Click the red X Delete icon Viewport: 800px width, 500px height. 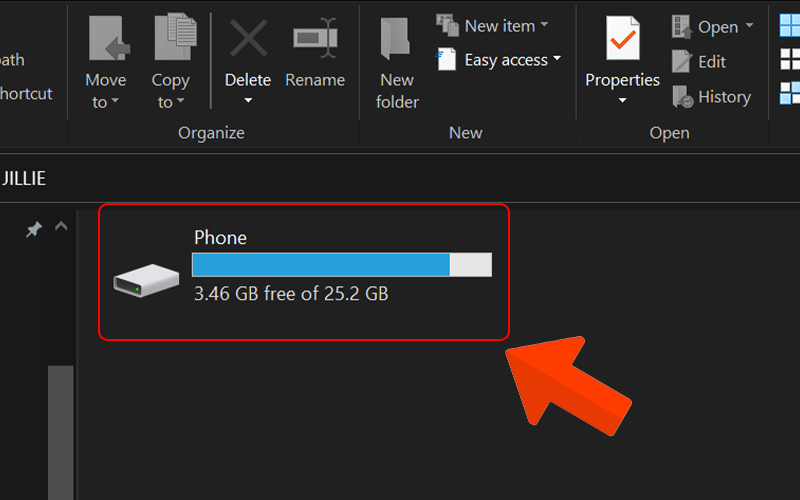pyautogui.click(x=248, y=38)
